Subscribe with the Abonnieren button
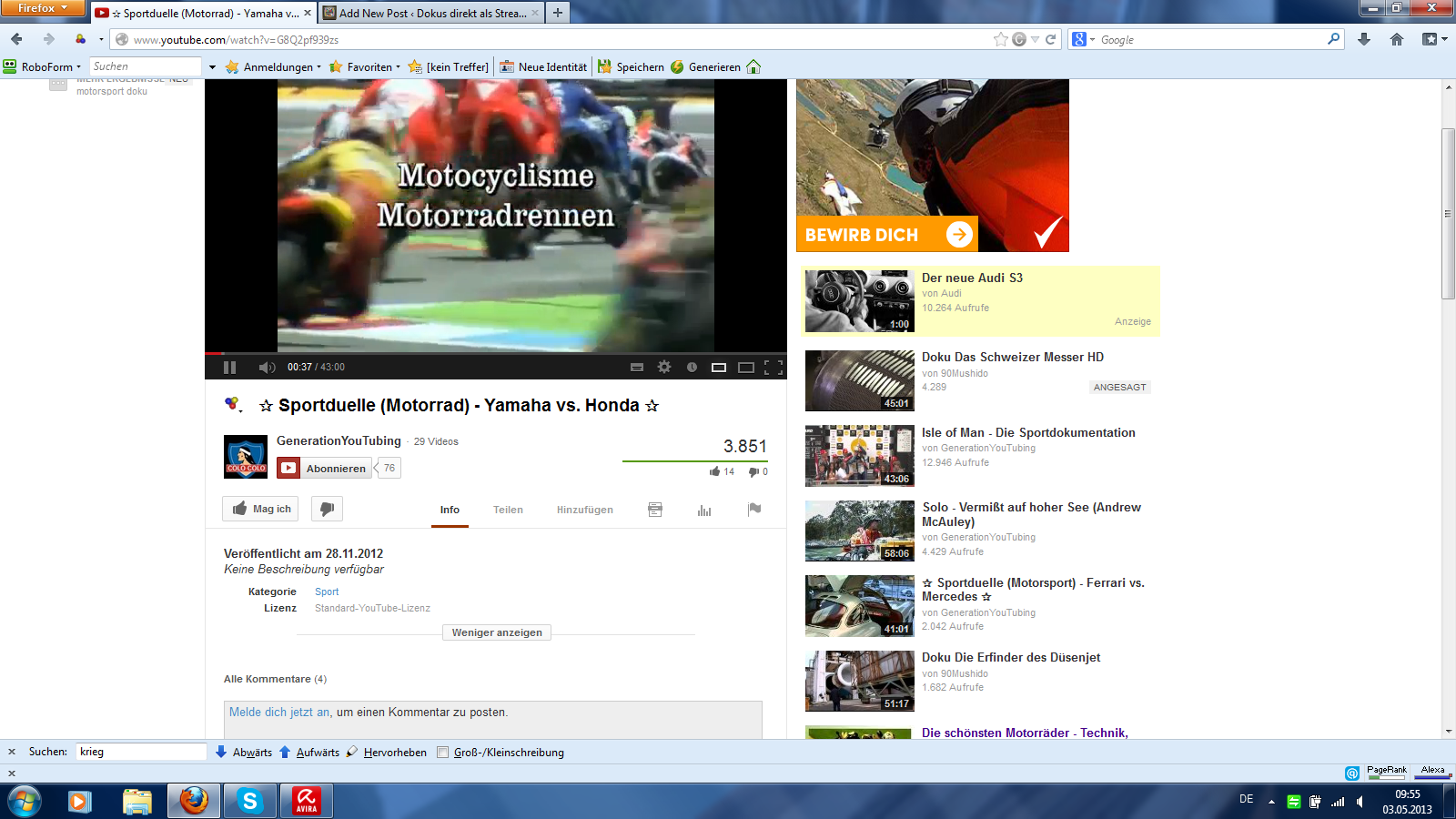The height and width of the screenshot is (819, 1456). pos(325,468)
